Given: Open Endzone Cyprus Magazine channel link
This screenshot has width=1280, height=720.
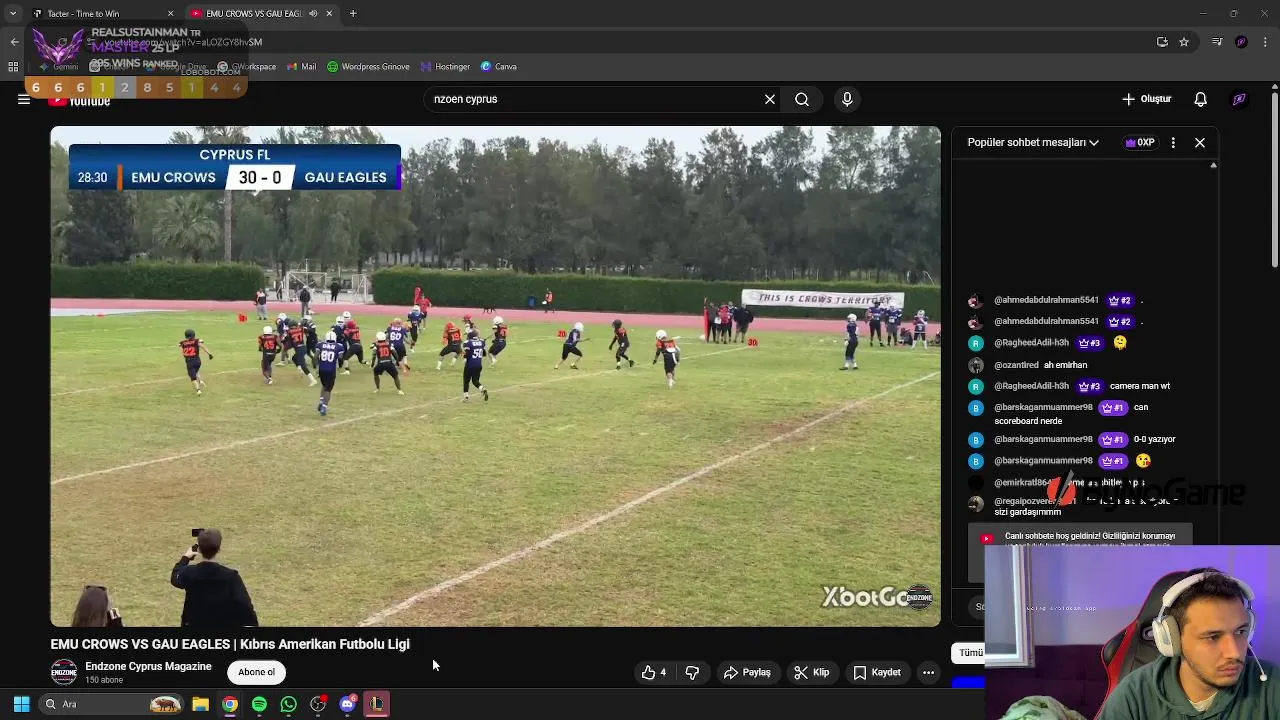Looking at the screenshot, I should tap(148, 666).
